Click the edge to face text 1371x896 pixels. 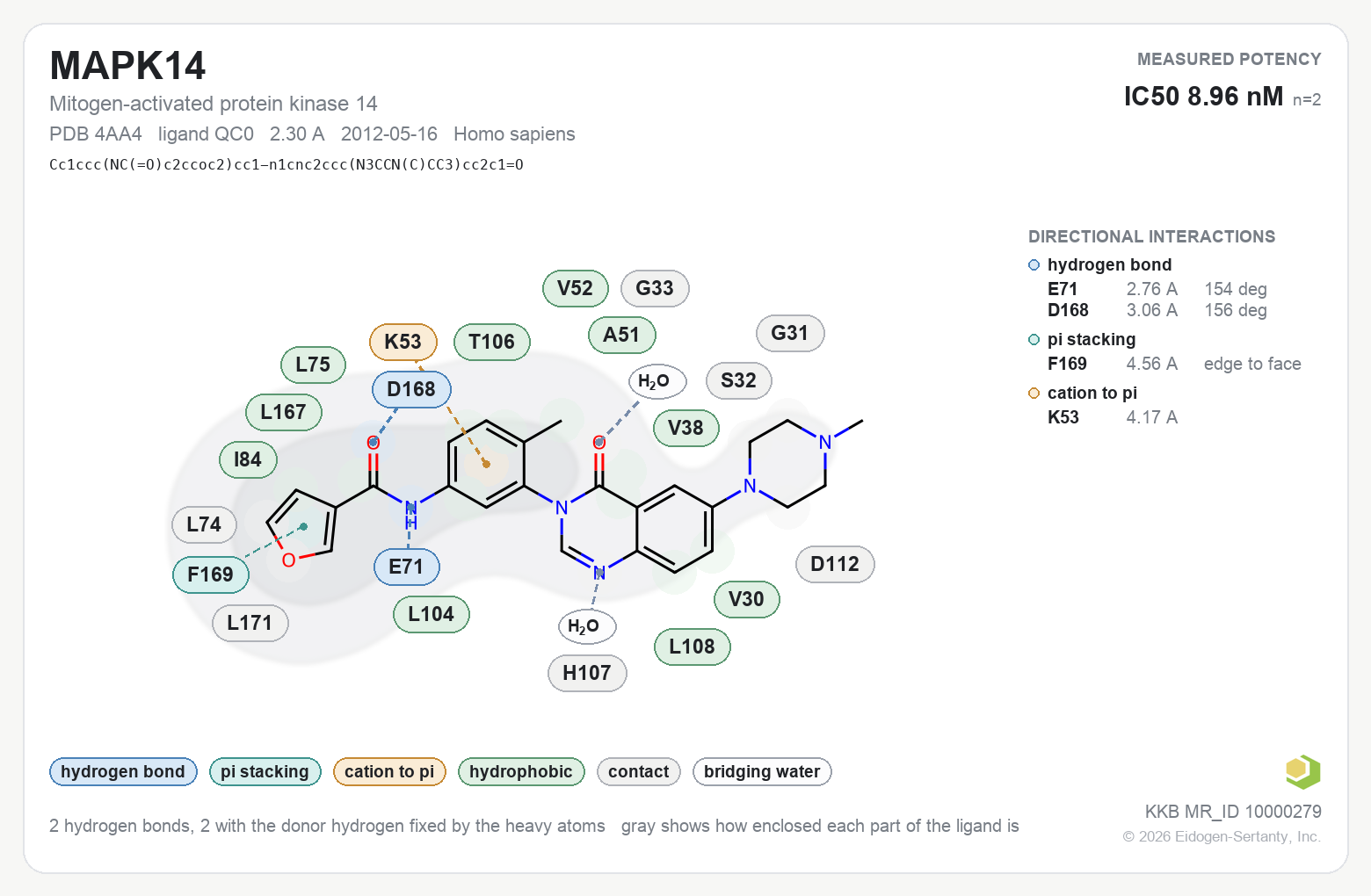point(1252,364)
